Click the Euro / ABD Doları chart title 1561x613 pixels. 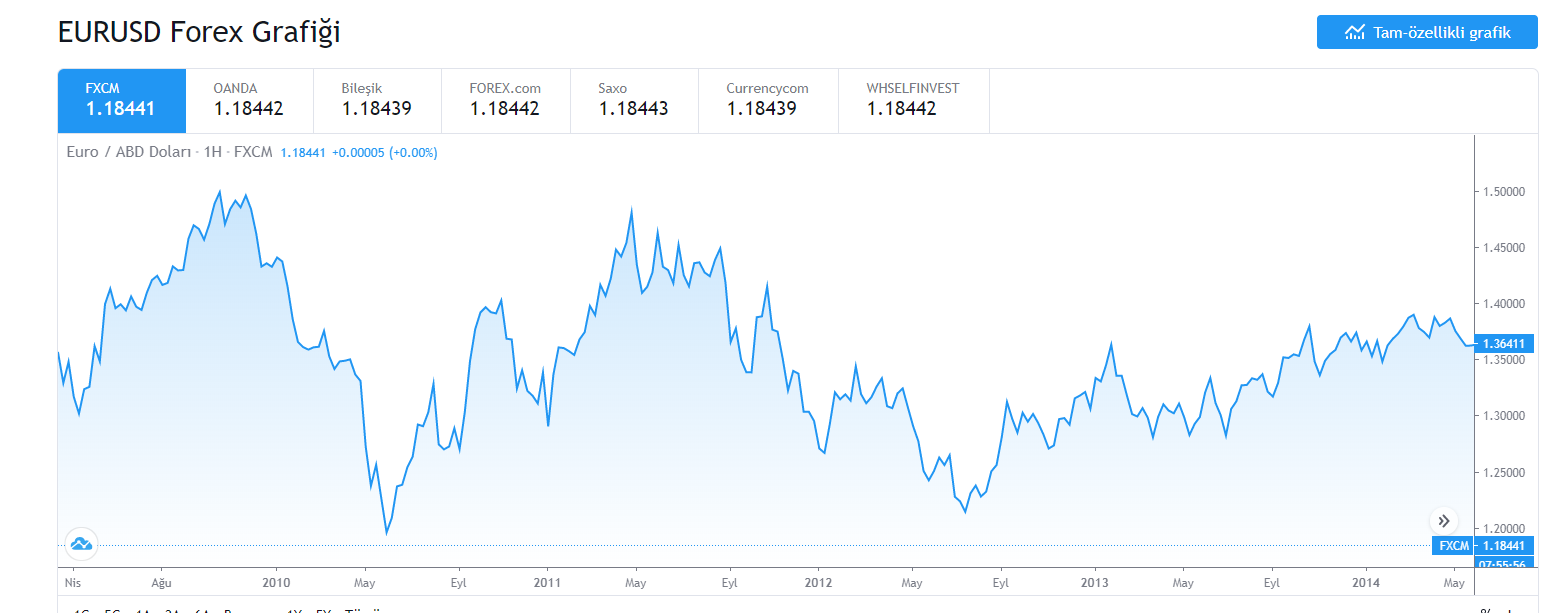pyautogui.click(x=131, y=153)
